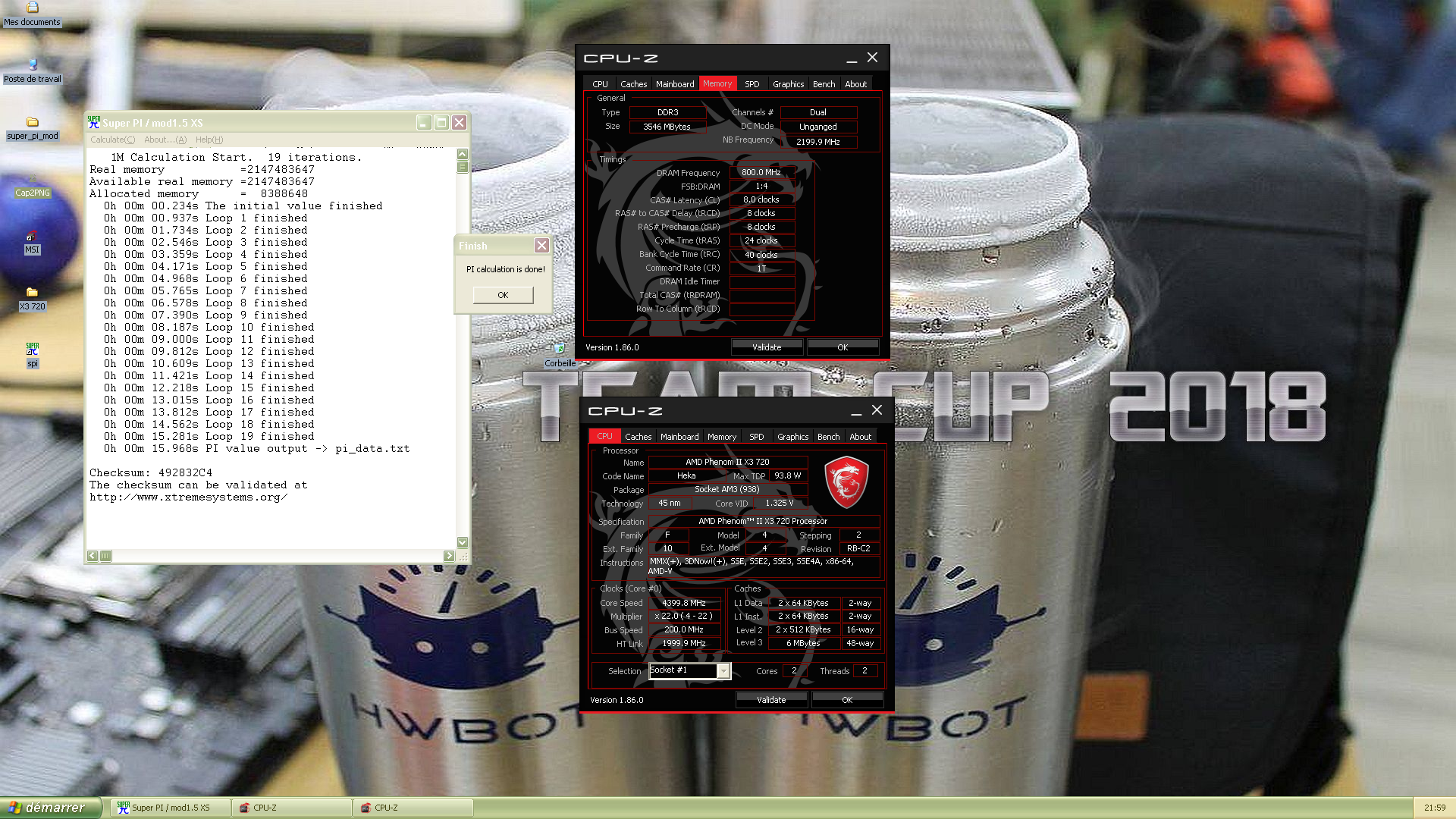The width and height of the screenshot is (1456, 819).
Task: Switch to SPD tab in lower CPU-Z
Action: click(x=756, y=437)
